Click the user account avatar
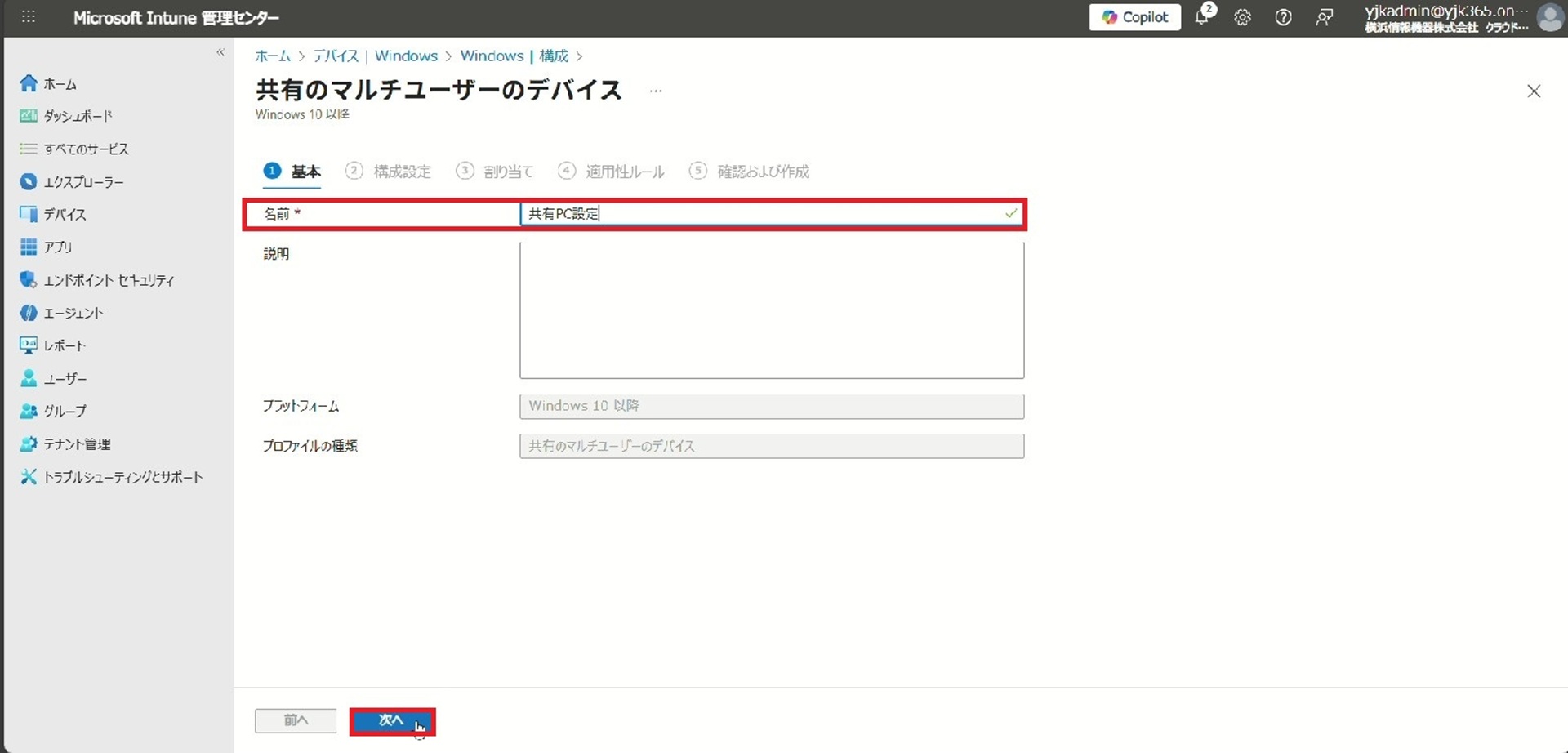This screenshot has height=753, width=1568. point(1549,17)
